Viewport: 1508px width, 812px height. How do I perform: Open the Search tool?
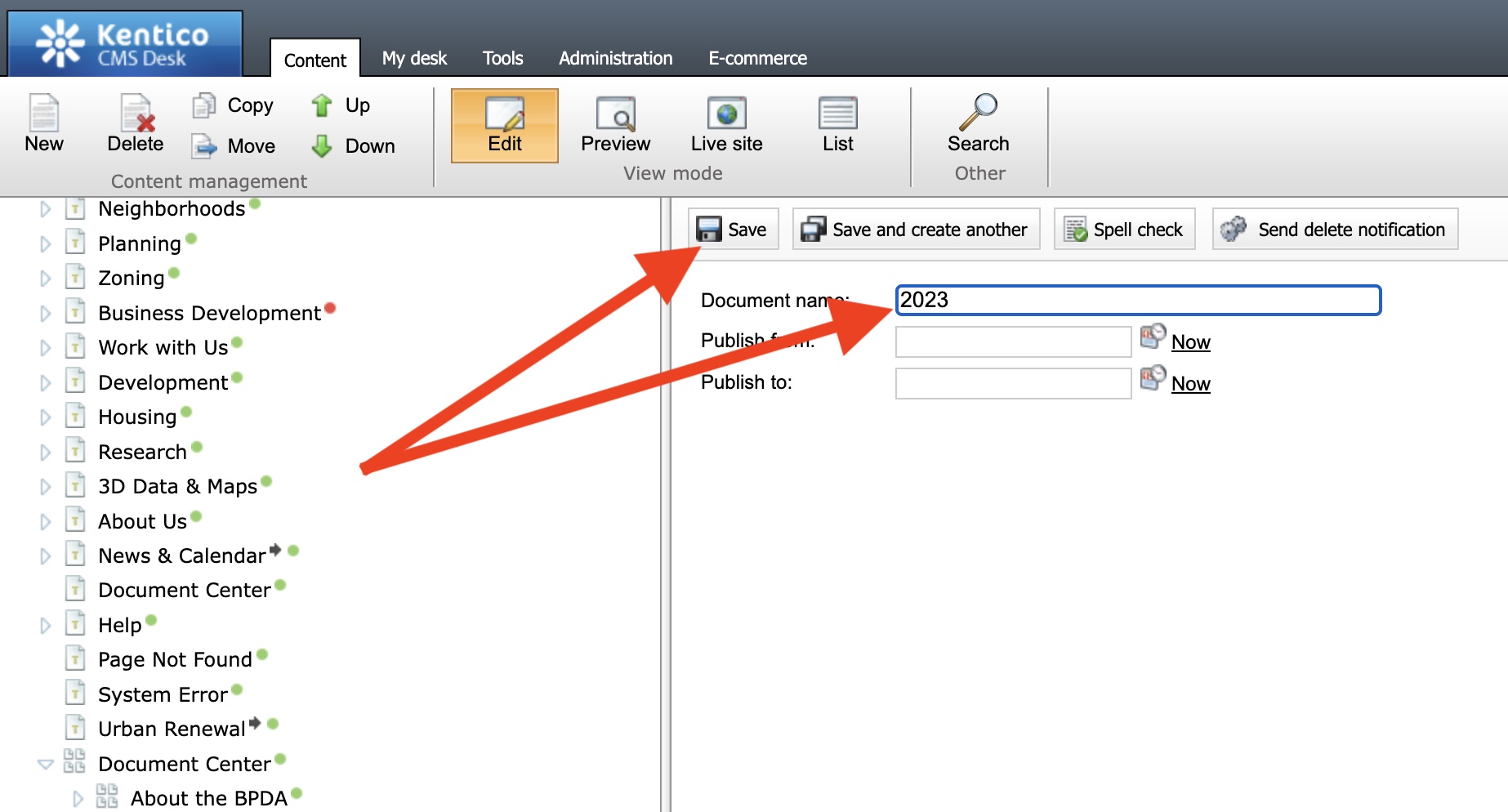[978, 113]
